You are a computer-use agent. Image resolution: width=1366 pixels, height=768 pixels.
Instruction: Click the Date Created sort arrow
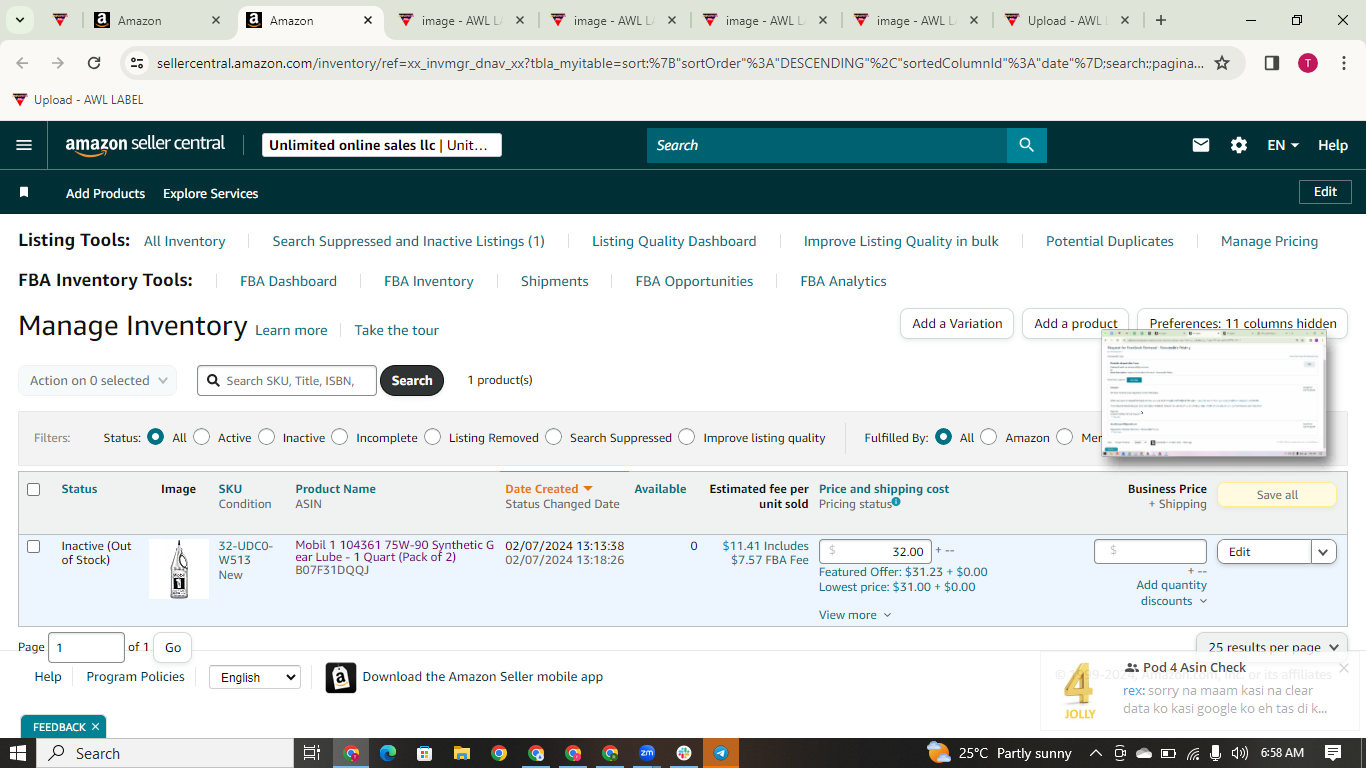588,489
